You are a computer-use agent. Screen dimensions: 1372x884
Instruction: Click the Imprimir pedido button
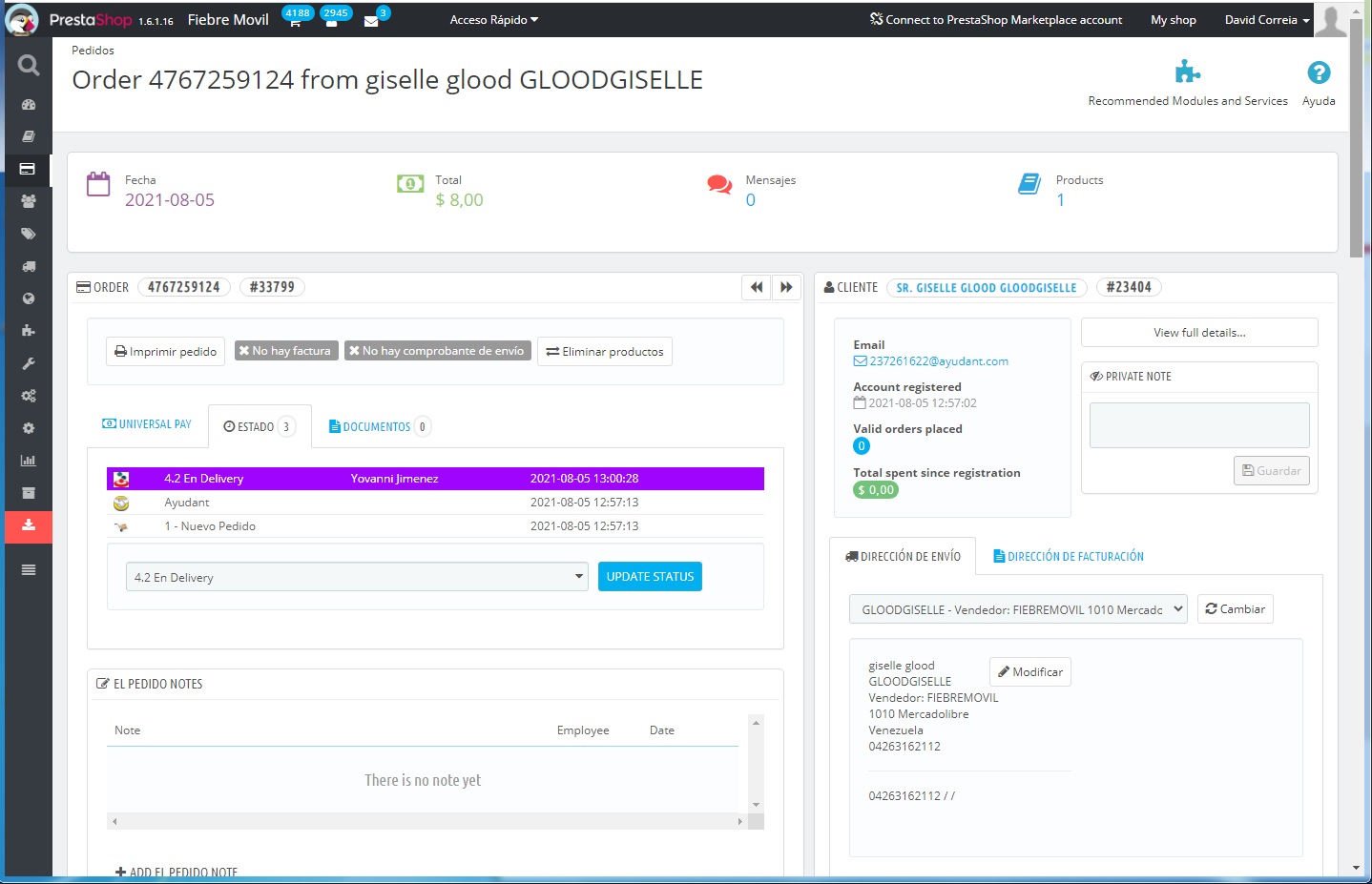pyautogui.click(x=166, y=352)
